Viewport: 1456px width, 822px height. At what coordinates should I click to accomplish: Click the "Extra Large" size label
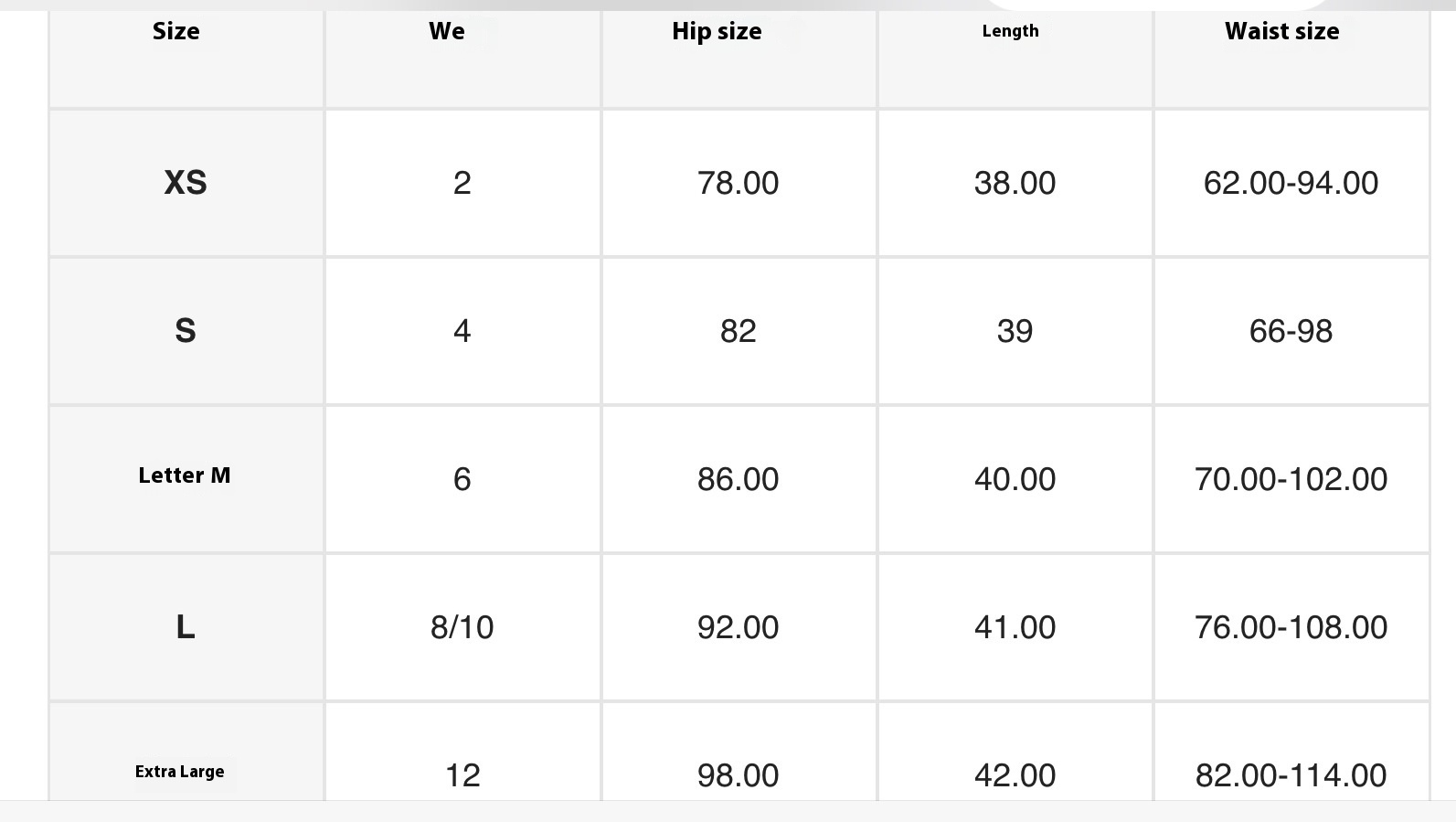(x=180, y=772)
